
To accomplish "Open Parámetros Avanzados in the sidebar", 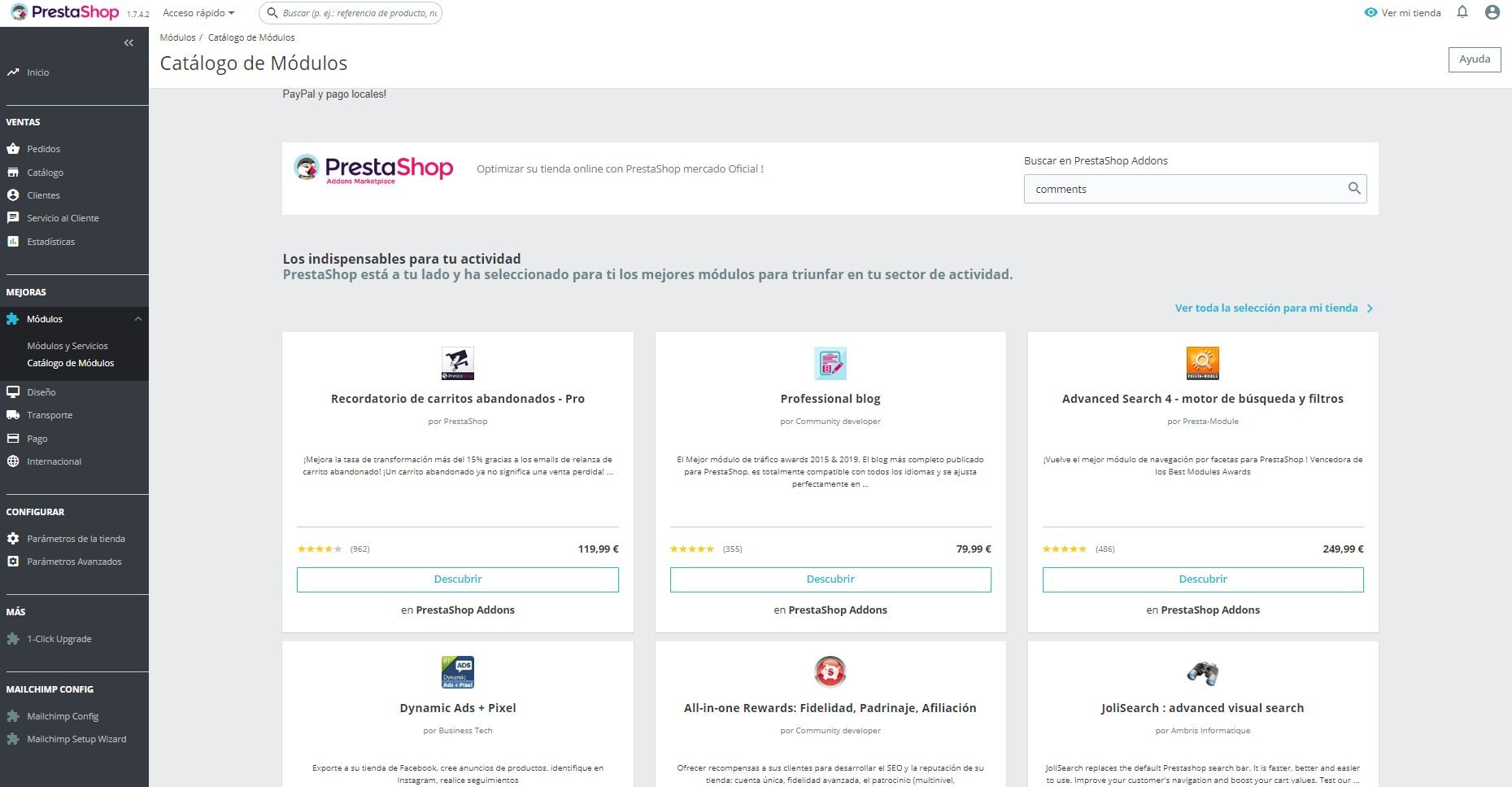I will pyautogui.click(x=74, y=562).
